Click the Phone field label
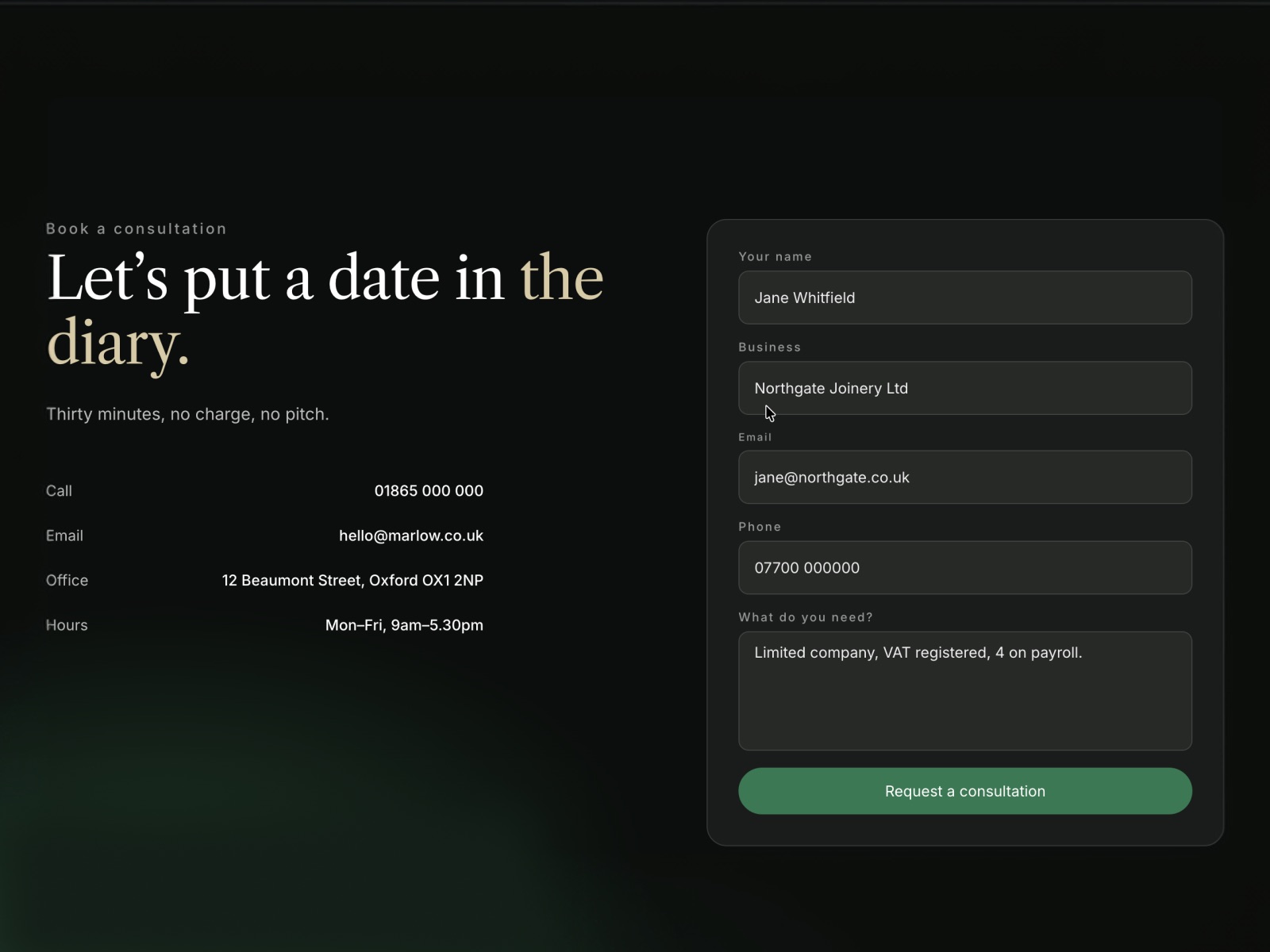This screenshot has height=952, width=1270. pos(760,527)
